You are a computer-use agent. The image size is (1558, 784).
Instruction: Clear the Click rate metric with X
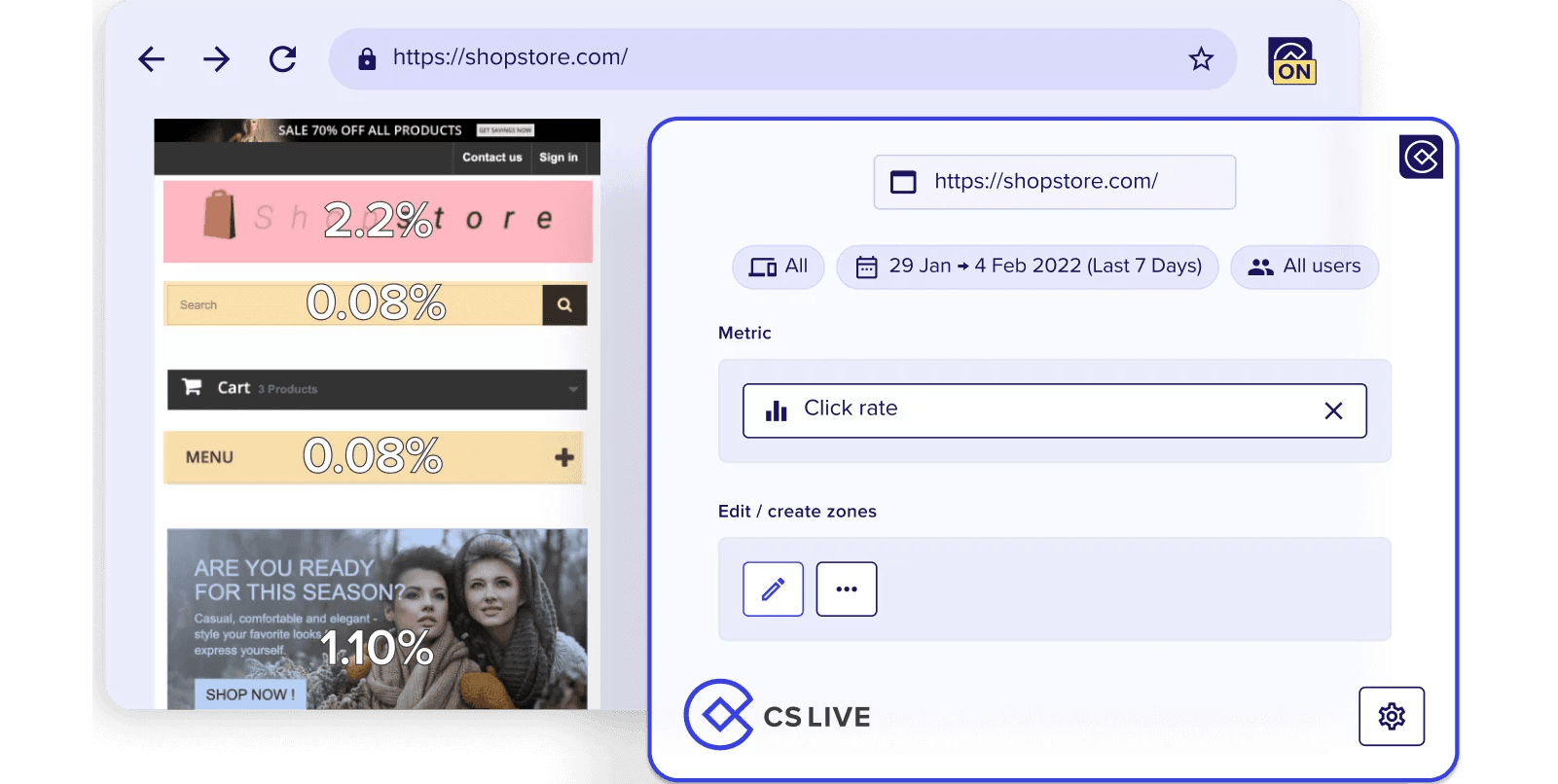[1333, 411]
